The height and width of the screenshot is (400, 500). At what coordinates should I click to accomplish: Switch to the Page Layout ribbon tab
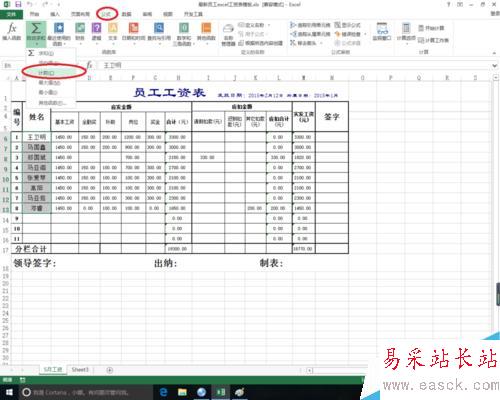(x=80, y=14)
